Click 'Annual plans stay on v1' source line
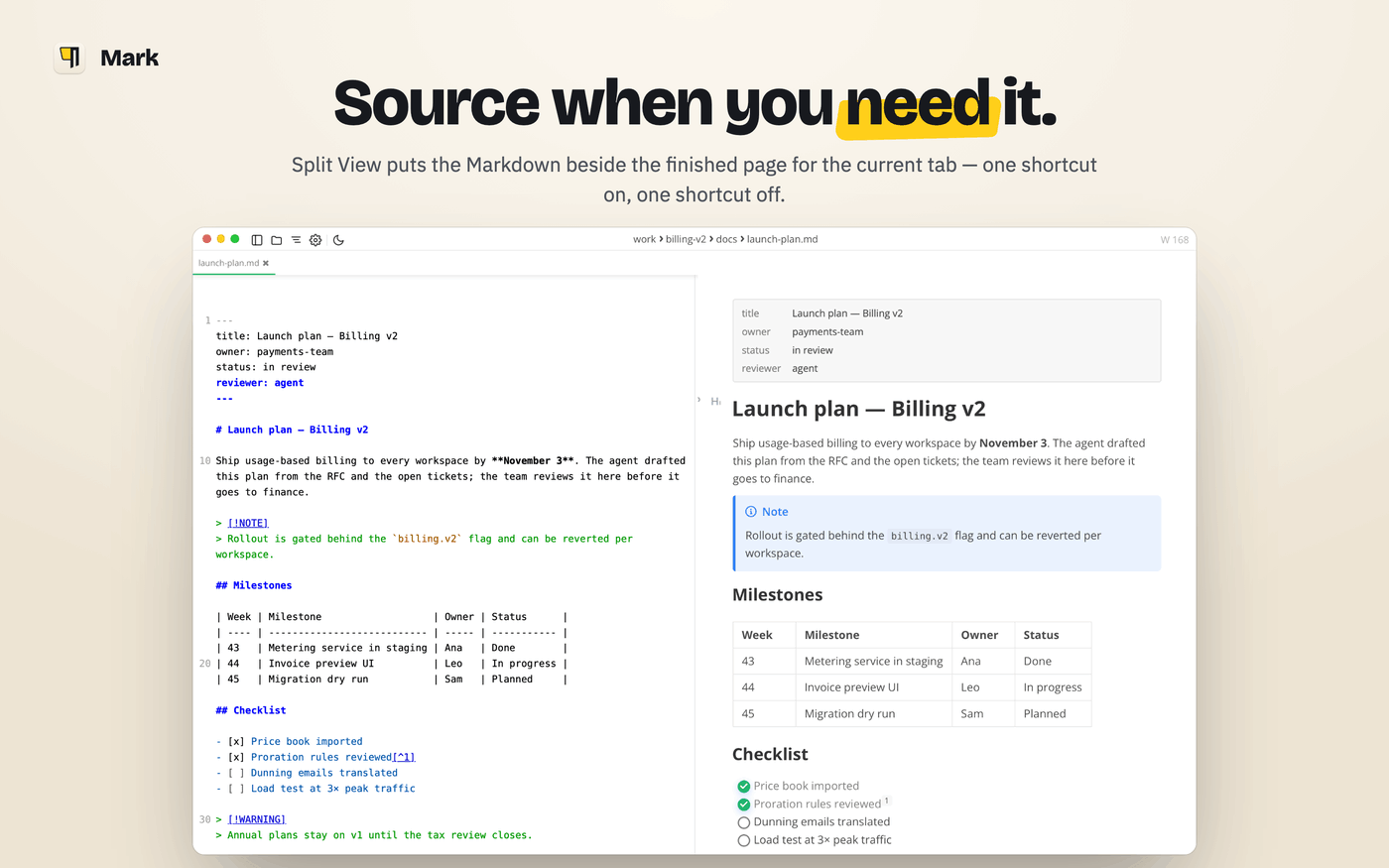Image resolution: width=1389 pixels, height=868 pixels. pyautogui.click(x=374, y=835)
